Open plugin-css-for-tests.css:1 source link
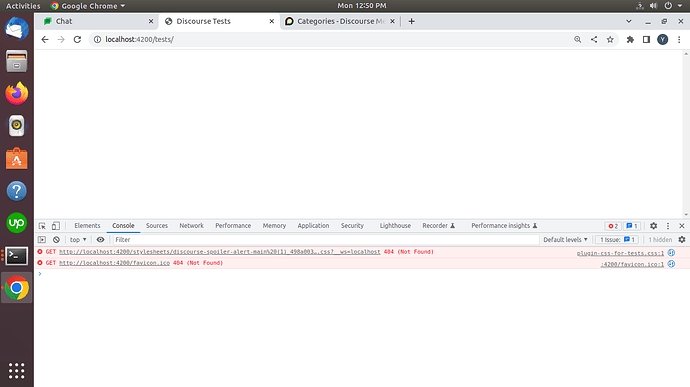This screenshot has height=387, width=690. click(620, 253)
